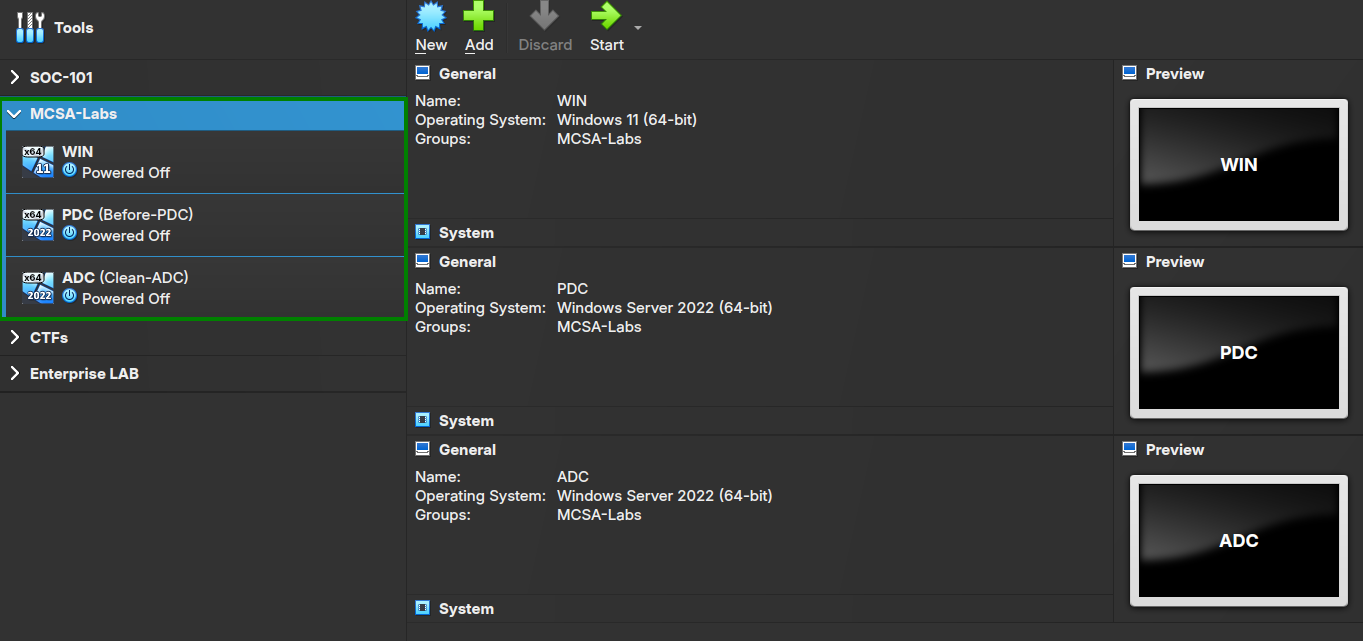Click the General section icon for WIN
The width and height of the screenshot is (1363, 641).
423,73
